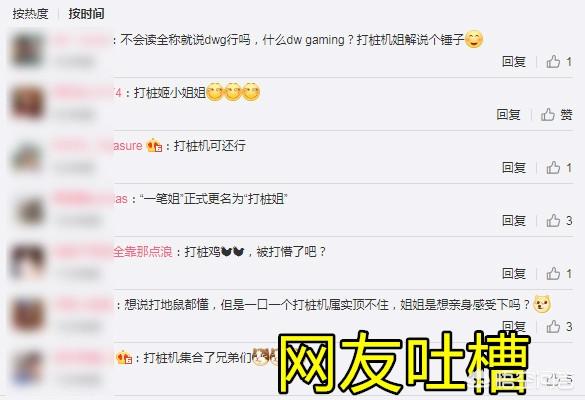Viewport: 585px width, 400px height.
Task: Reply to the dw gaming comment
Action: 514,62
